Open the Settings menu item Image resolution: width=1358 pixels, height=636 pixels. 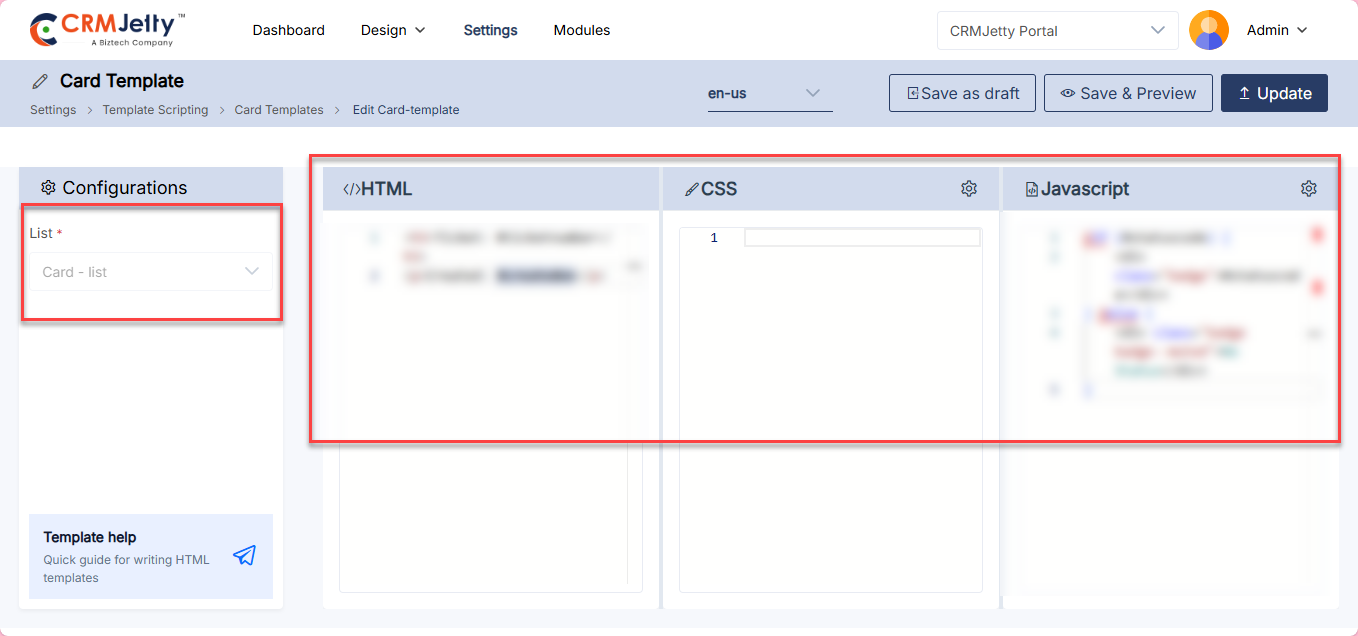click(x=490, y=30)
